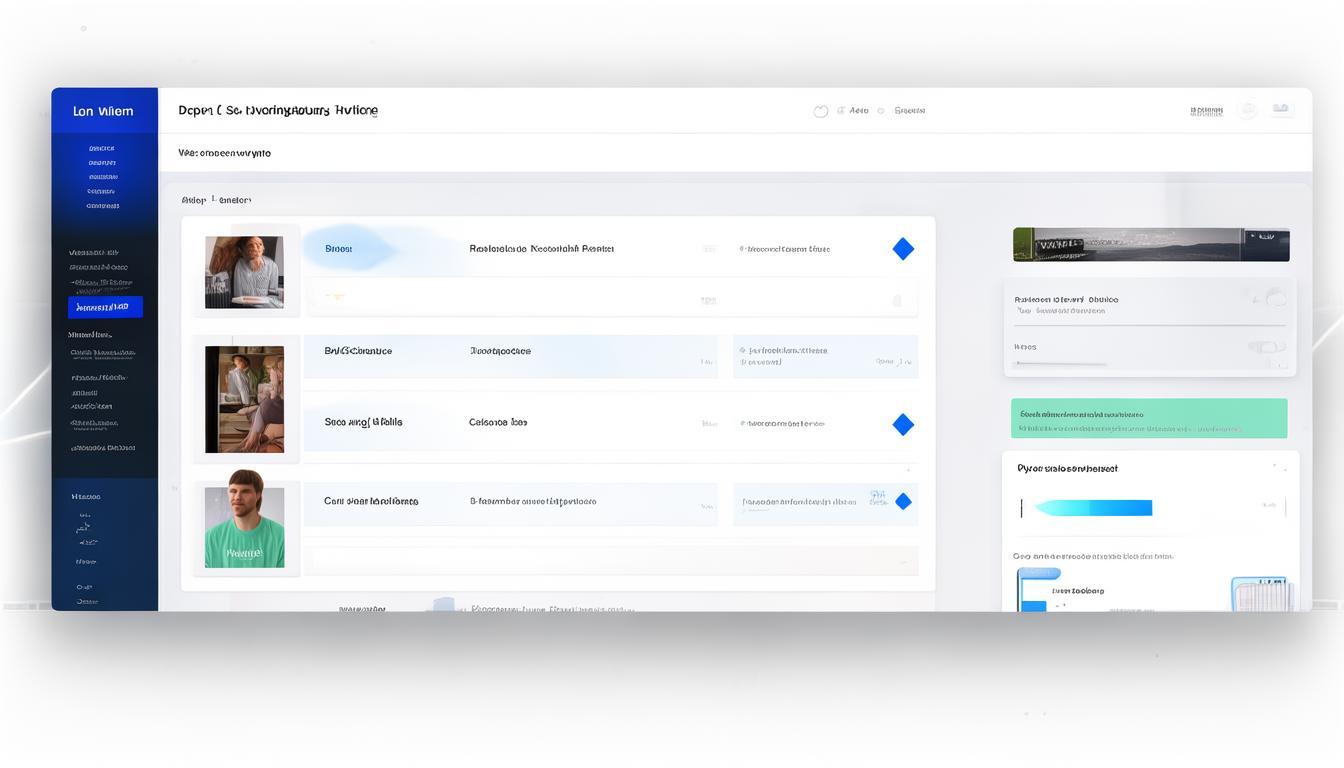Click the landscape banner image on the right
Screen dimensions: 1344x768
click(1150, 245)
